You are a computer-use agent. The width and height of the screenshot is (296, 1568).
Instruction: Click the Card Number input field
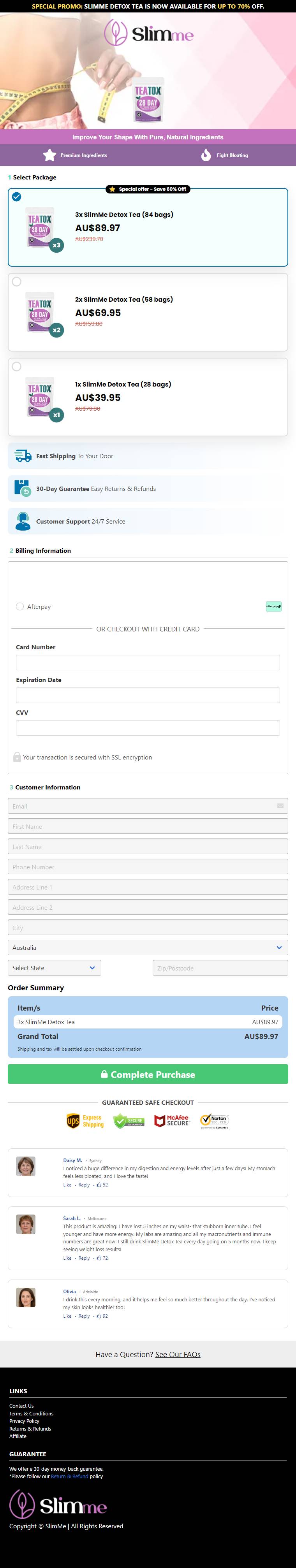coord(148,662)
